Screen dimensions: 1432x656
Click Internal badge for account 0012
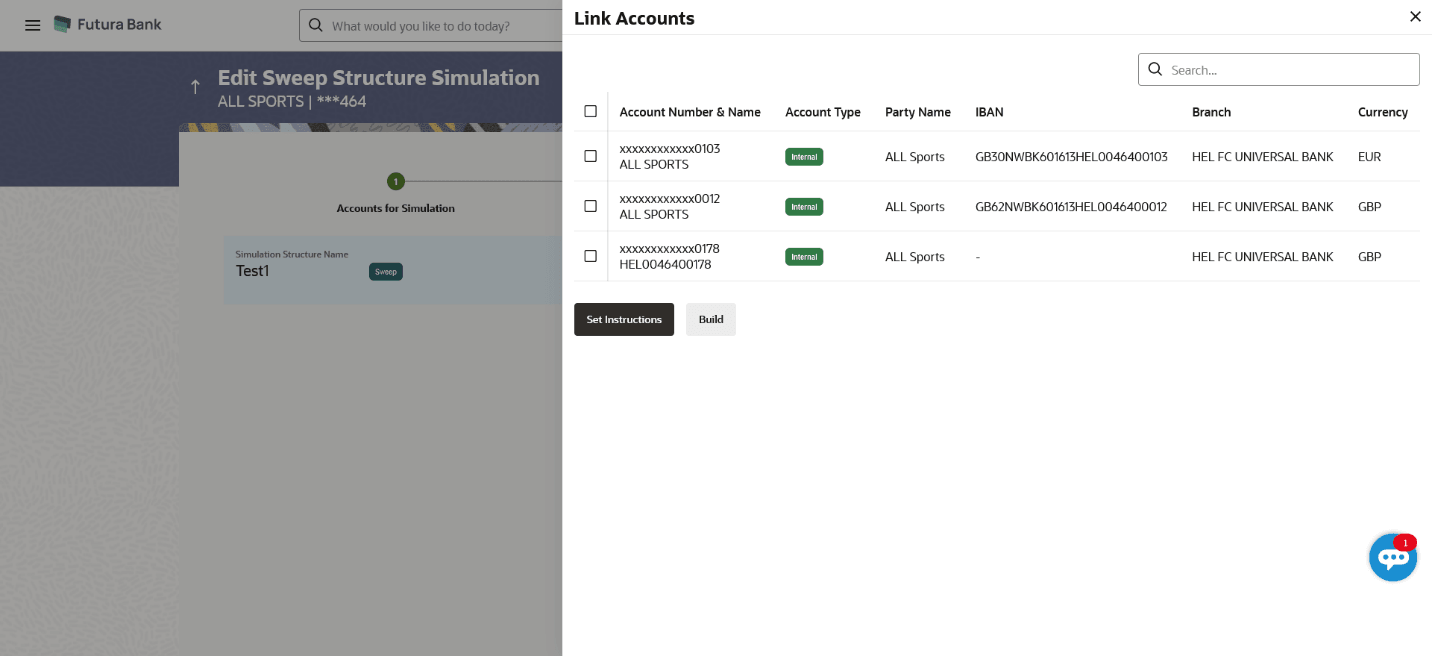[804, 206]
